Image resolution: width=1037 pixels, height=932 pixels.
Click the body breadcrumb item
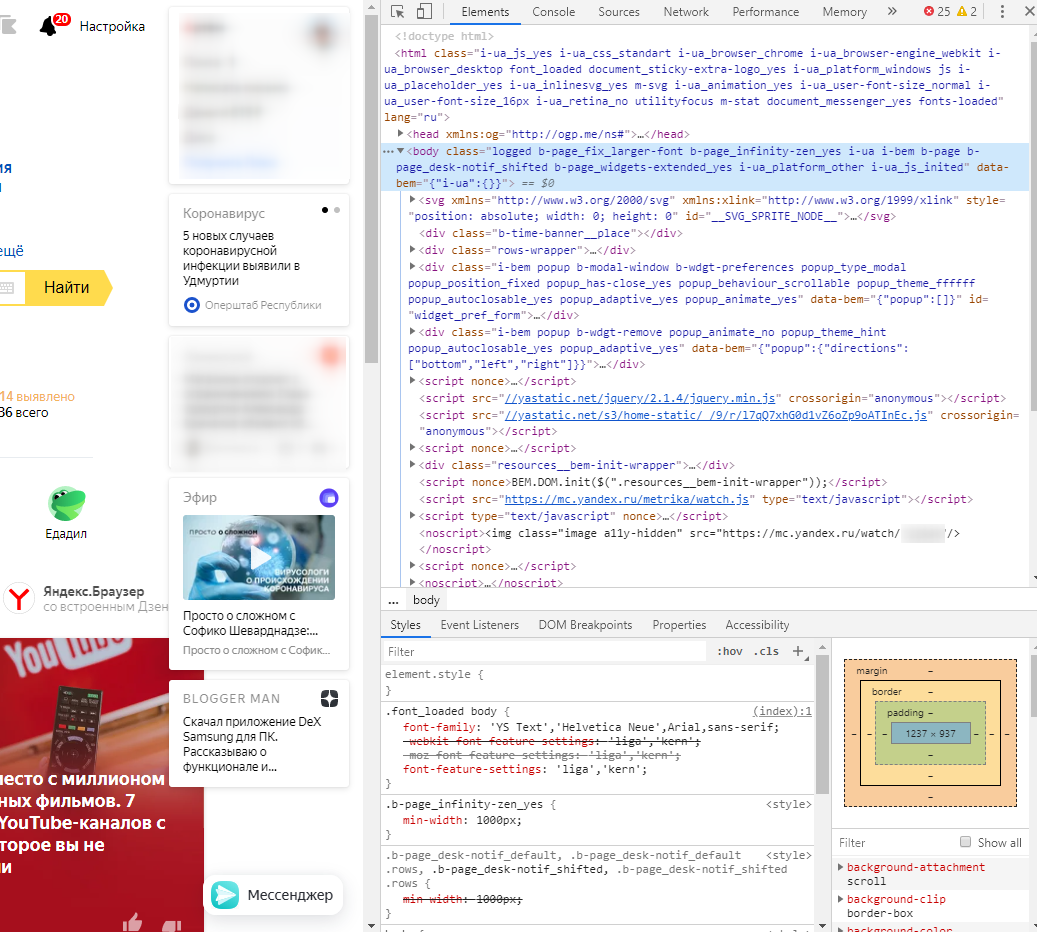coord(426,600)
